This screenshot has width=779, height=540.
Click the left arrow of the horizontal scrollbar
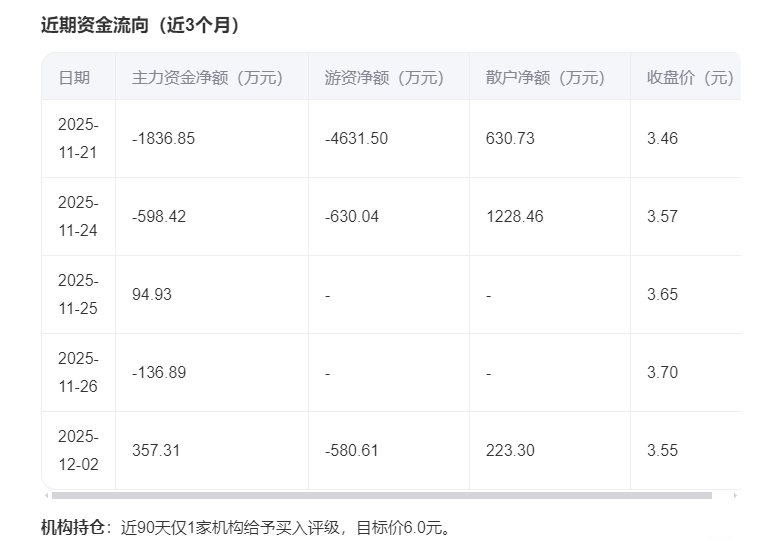pos(45,495)
